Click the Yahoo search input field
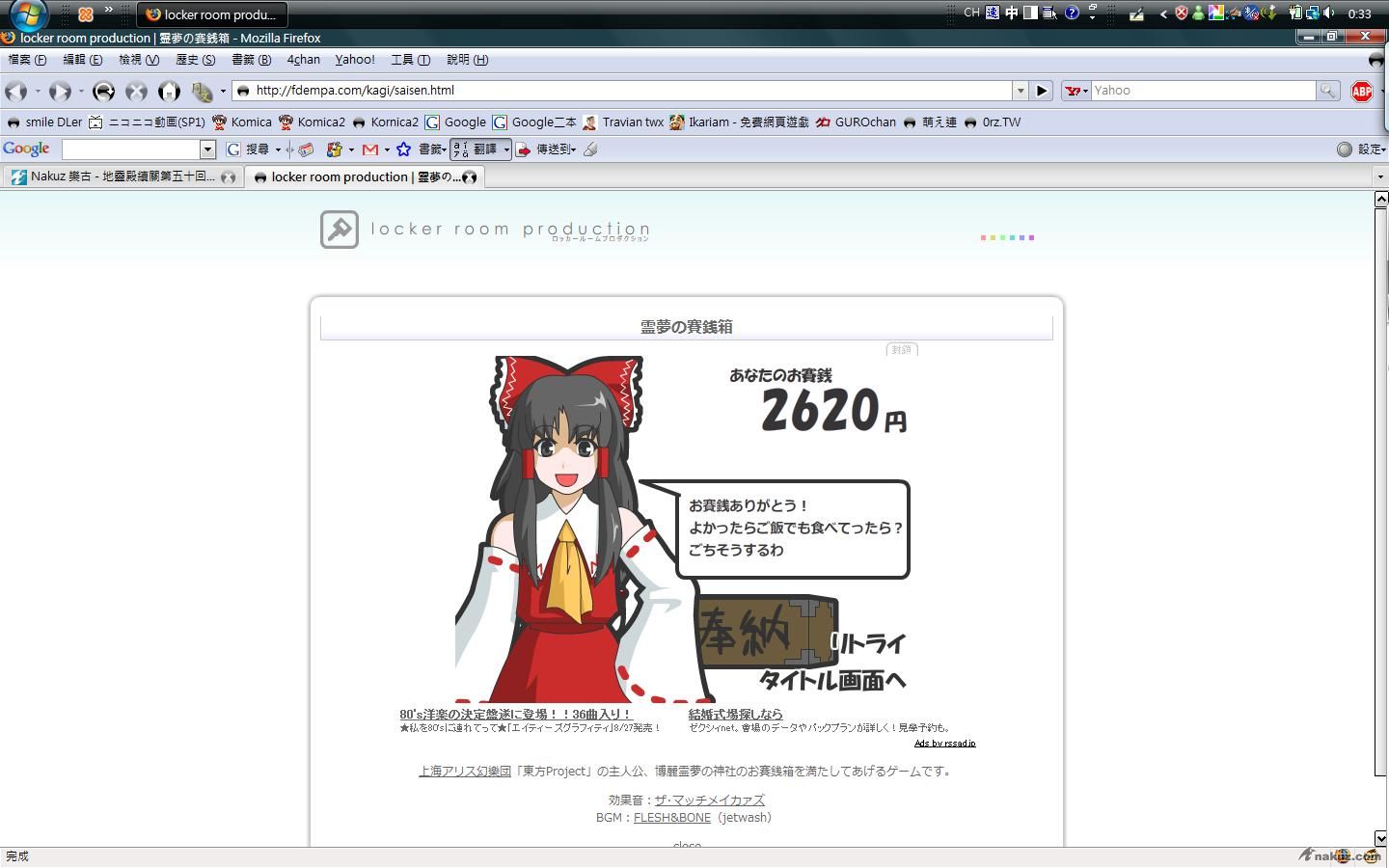 [1203, 91]
